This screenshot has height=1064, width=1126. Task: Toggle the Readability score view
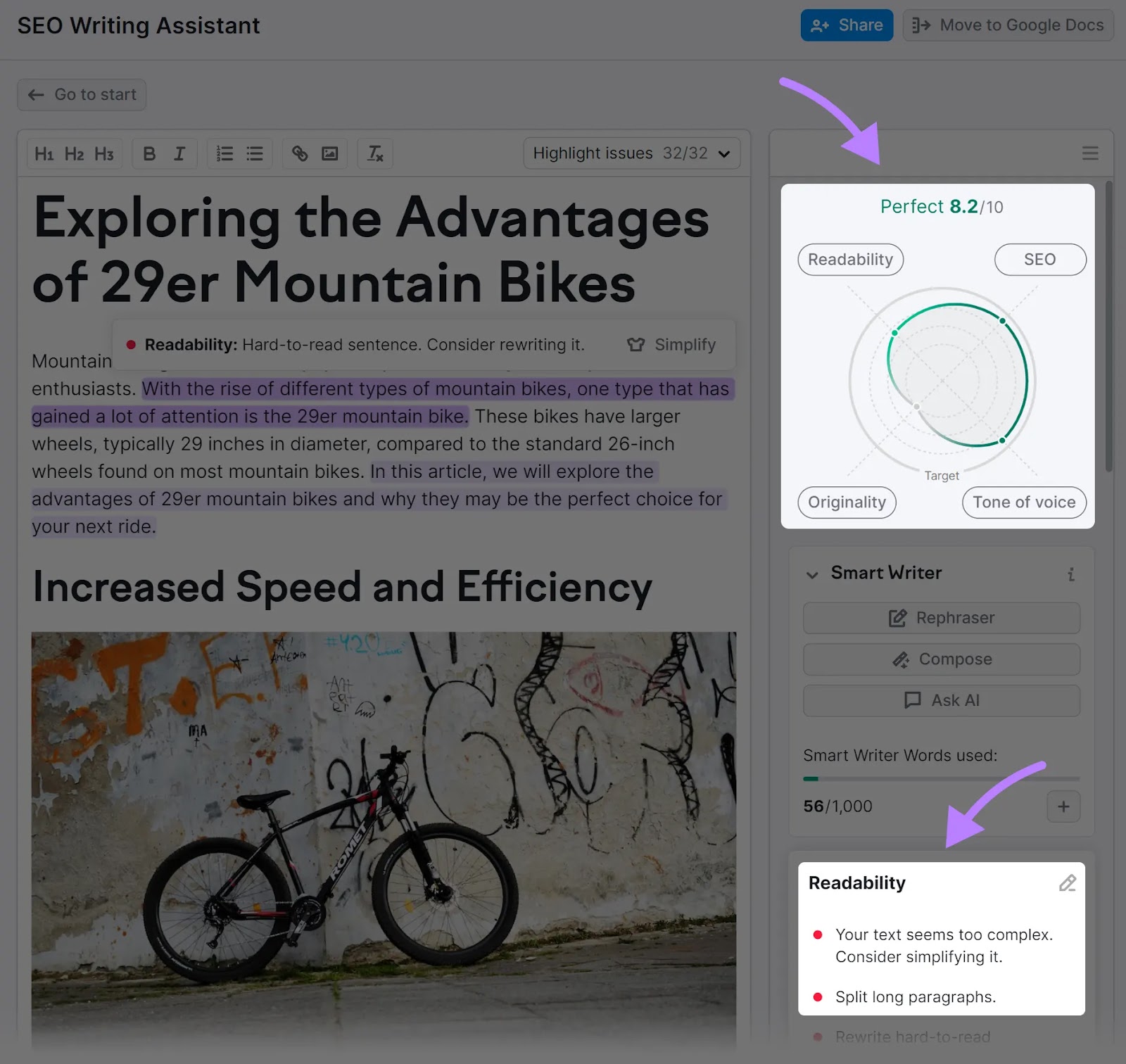click(x=850, y=259)
